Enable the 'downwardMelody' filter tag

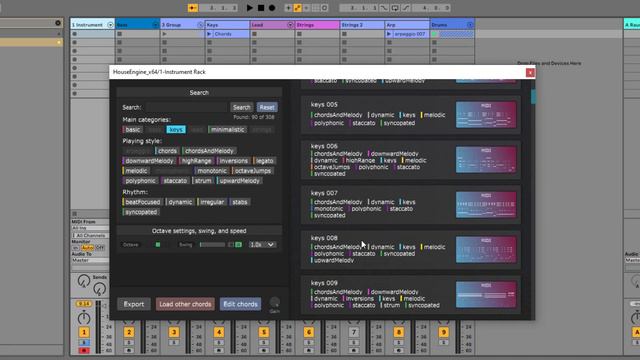click(149, 161)
